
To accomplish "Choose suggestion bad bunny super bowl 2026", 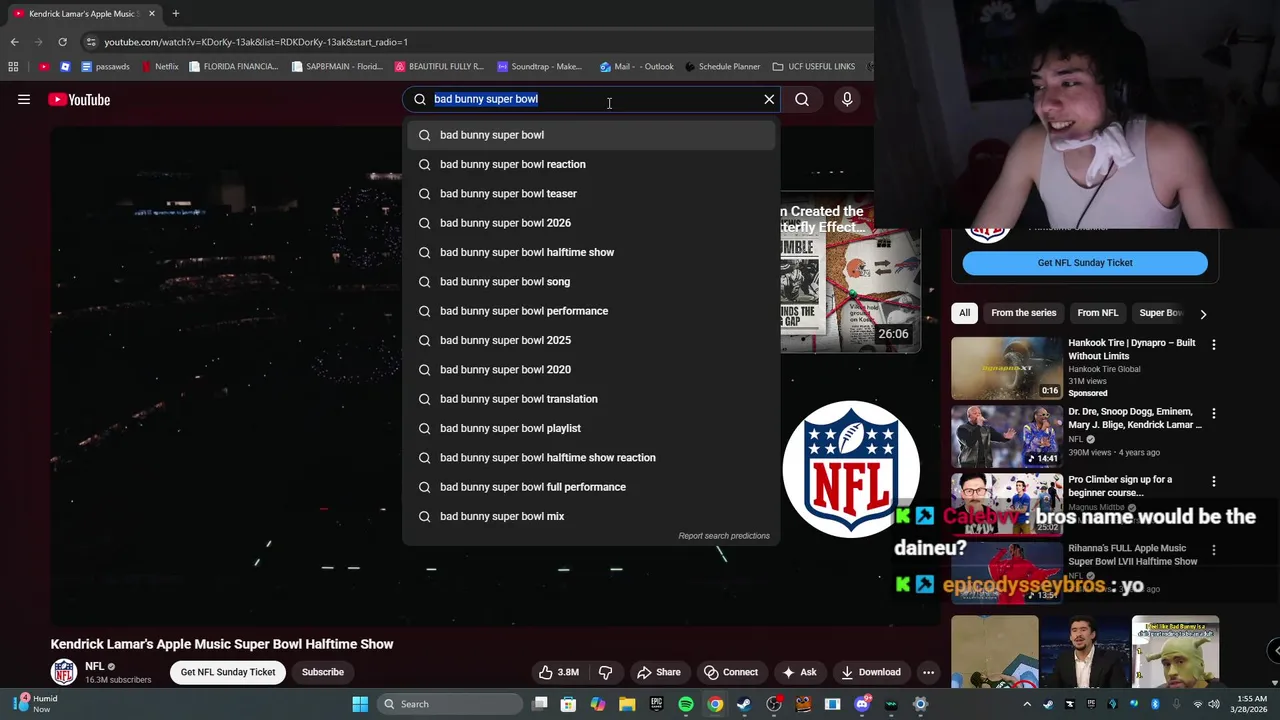I will 590,223.
